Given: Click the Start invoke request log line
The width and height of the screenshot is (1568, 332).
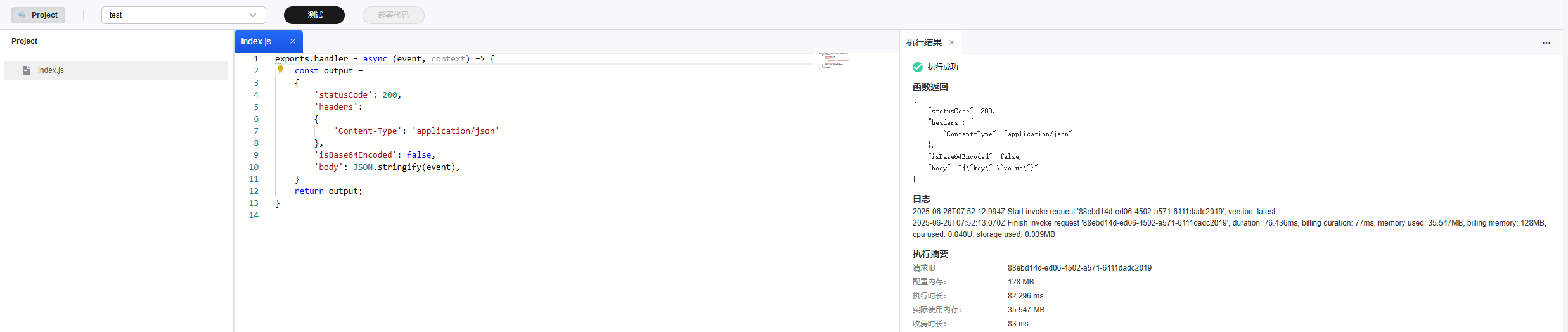Looking at the screenshot, I should point(1094,212).
